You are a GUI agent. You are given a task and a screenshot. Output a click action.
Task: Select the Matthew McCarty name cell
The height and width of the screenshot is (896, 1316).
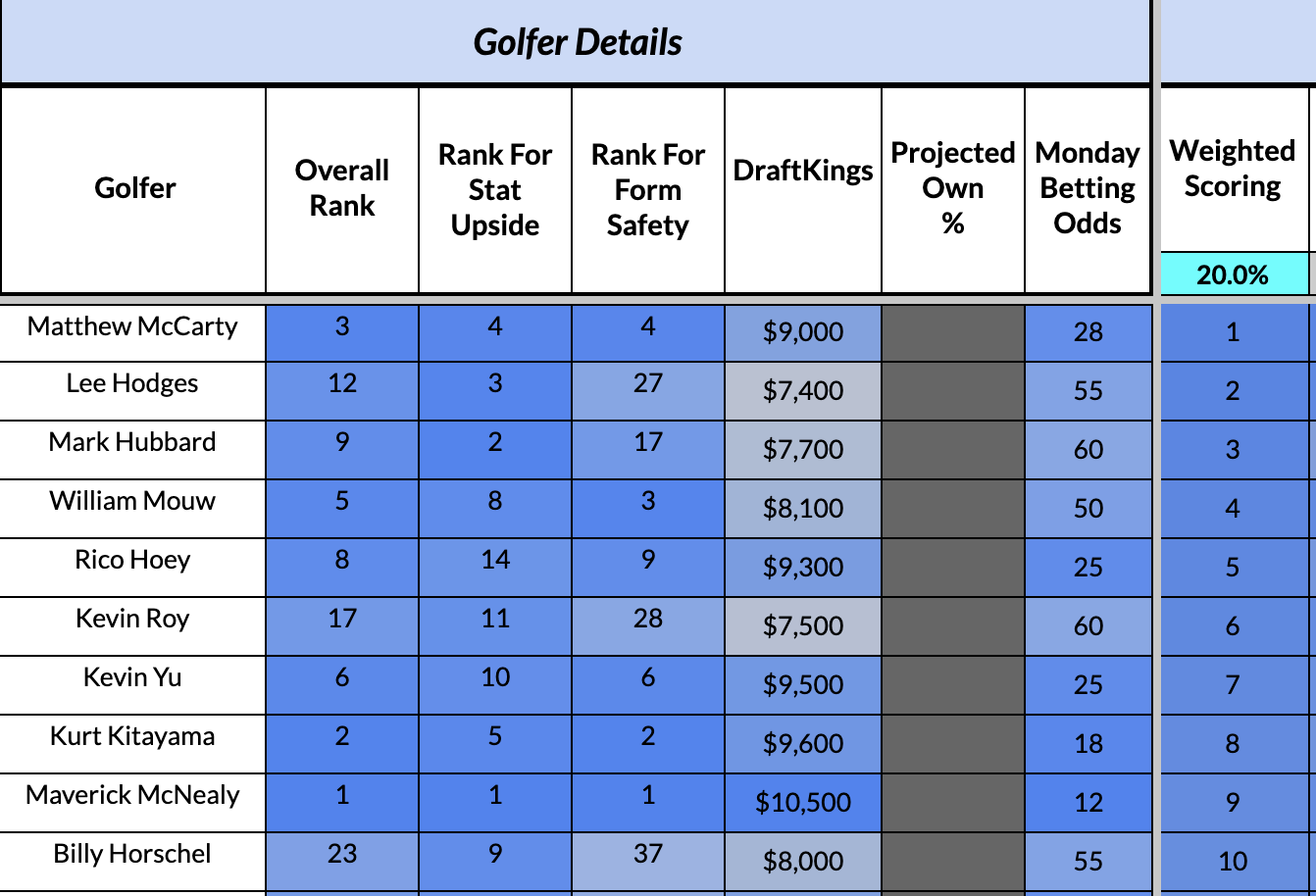tap(132, 326)
